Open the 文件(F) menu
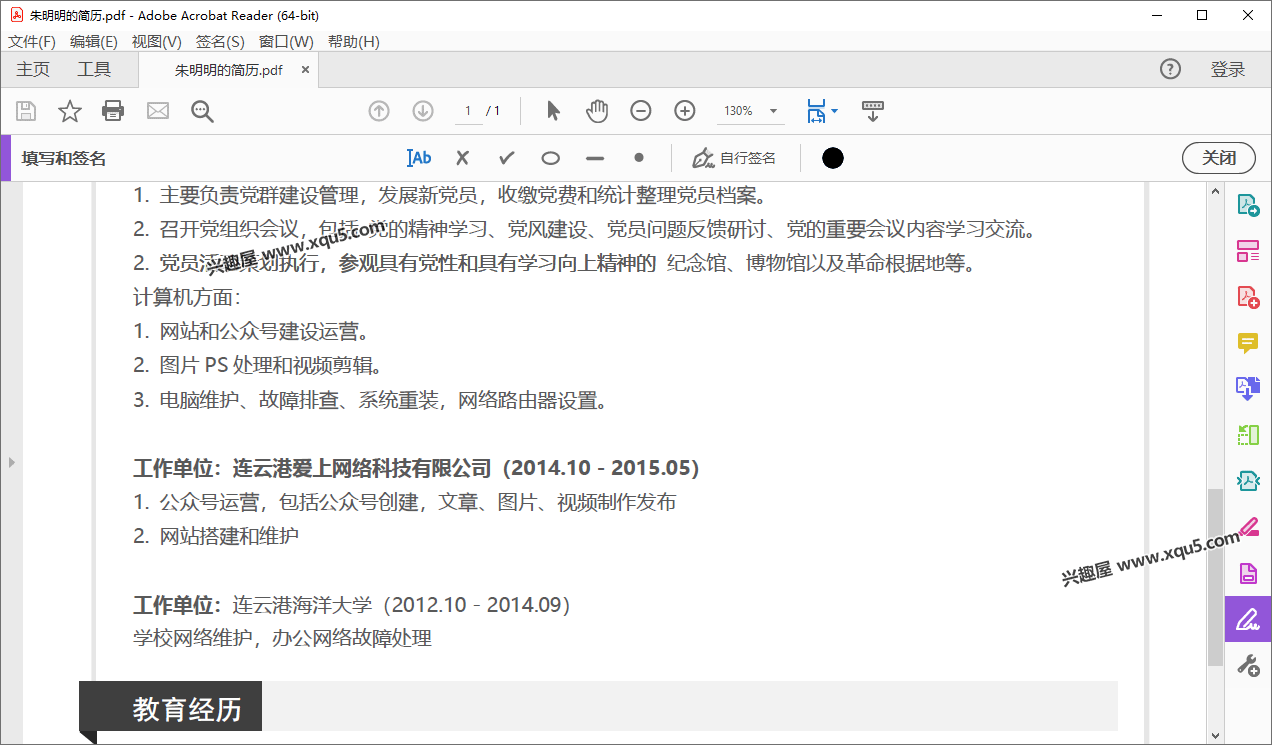1272x745 pixels. (x=32, y=41)
